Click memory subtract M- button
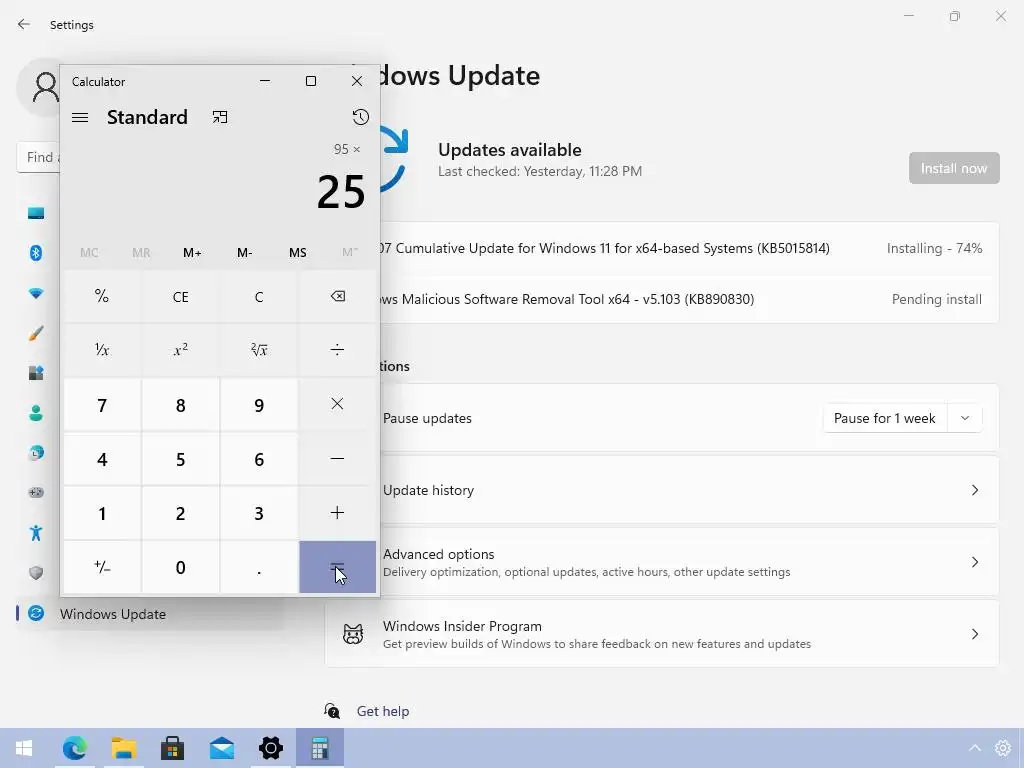This screenshot has height=768, width=1024. tap(245, 253)
